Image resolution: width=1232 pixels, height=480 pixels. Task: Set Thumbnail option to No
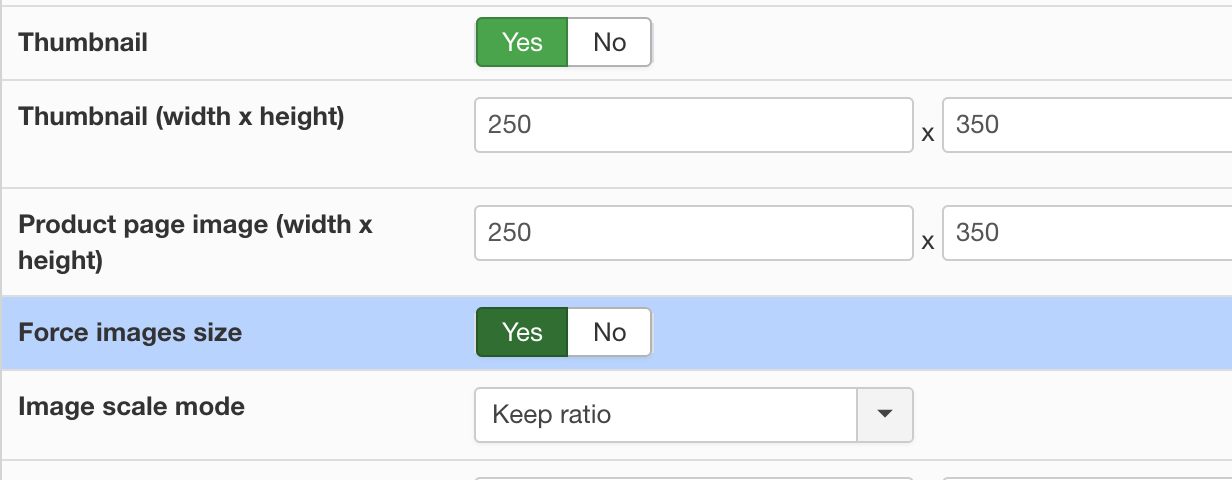pos(609,42)
